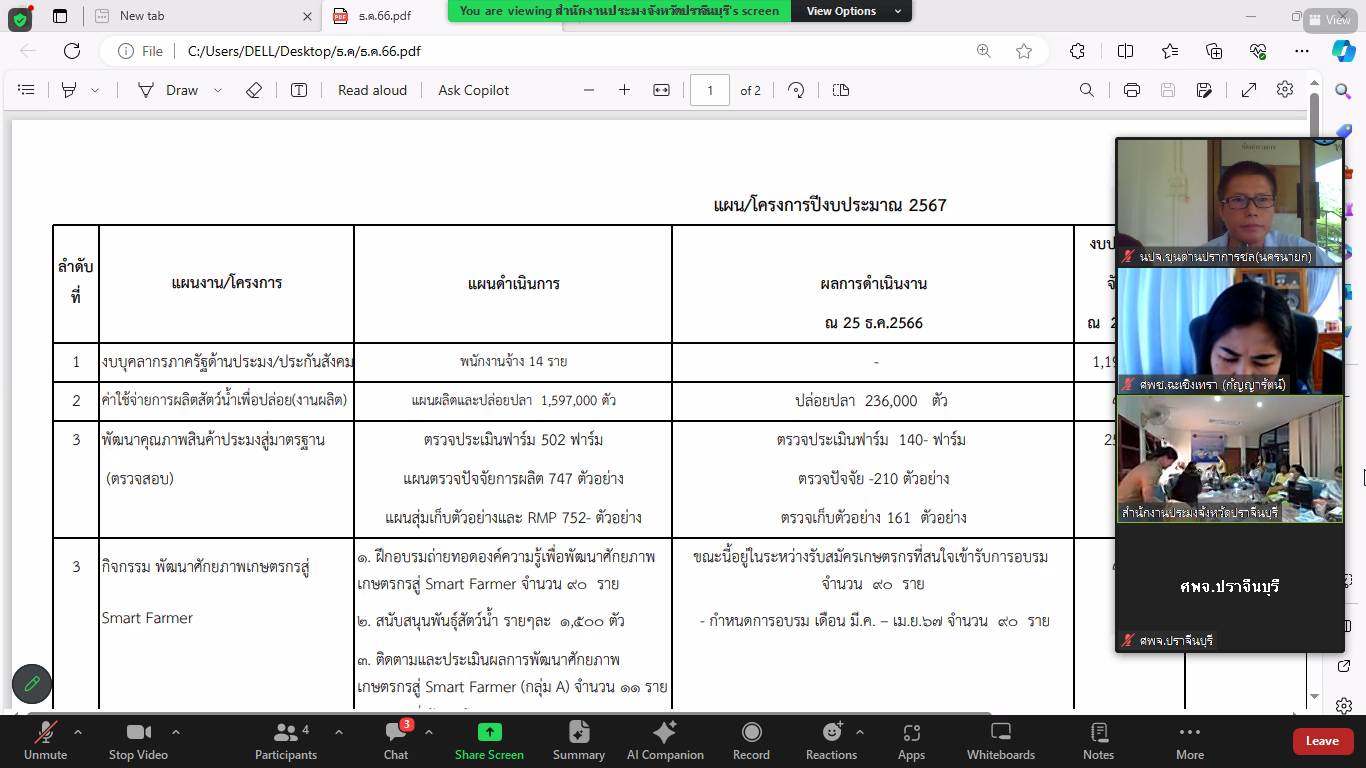
Task: Toggle PDF table of contents
Action: coord(27,90)
